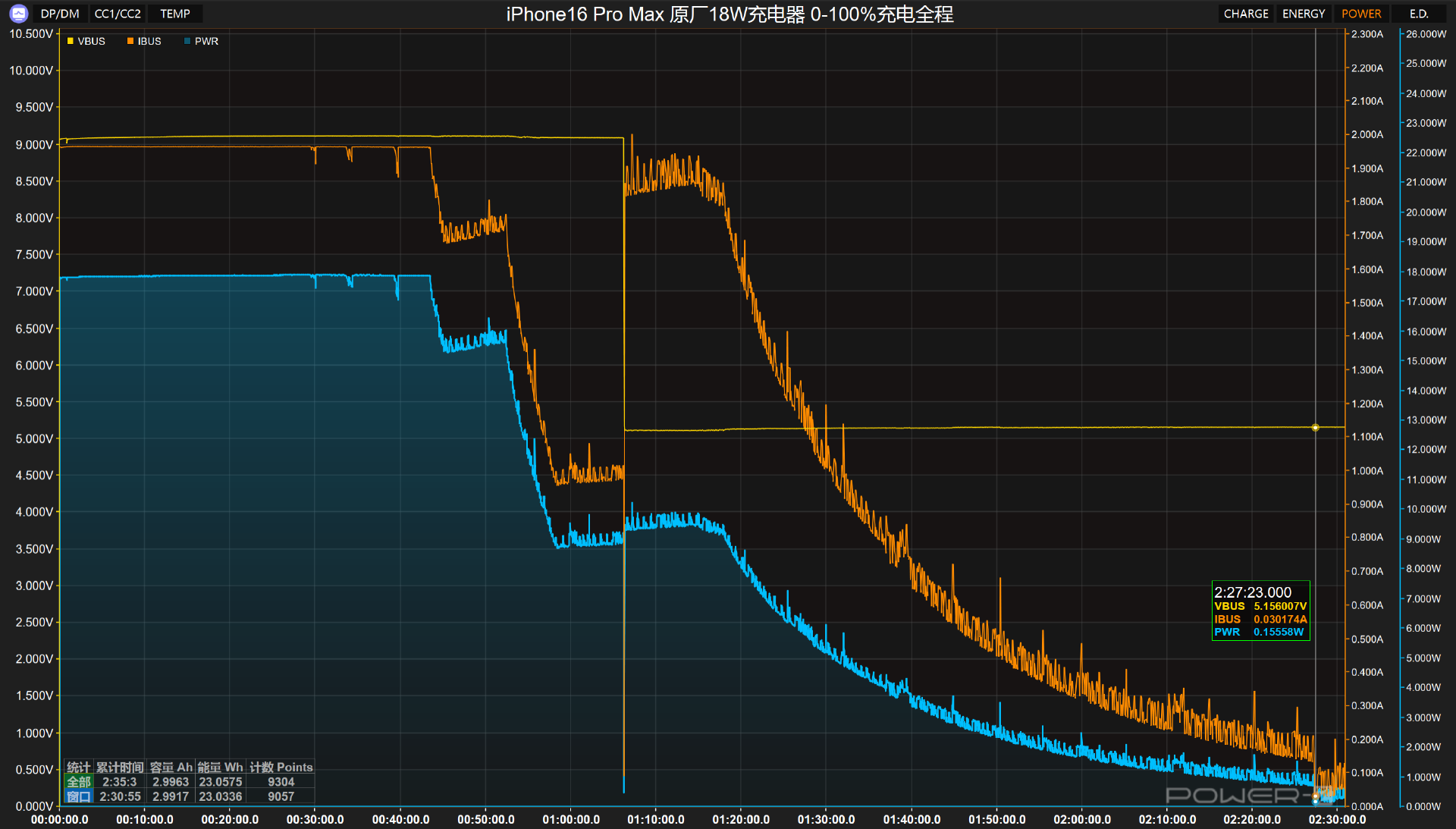Select the POWER view button
This screenshot has width=1456, height=829.
coord(1361,14)
